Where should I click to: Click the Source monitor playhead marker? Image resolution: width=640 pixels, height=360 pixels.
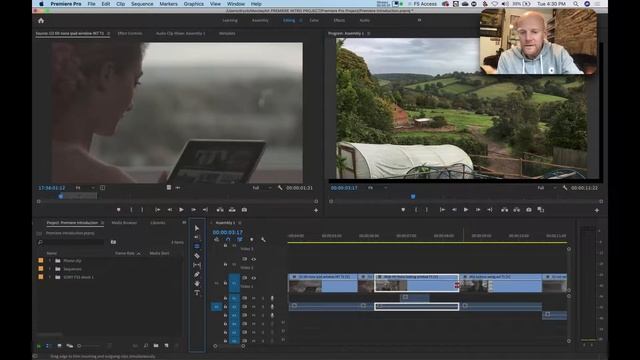(x=61, y=196)
